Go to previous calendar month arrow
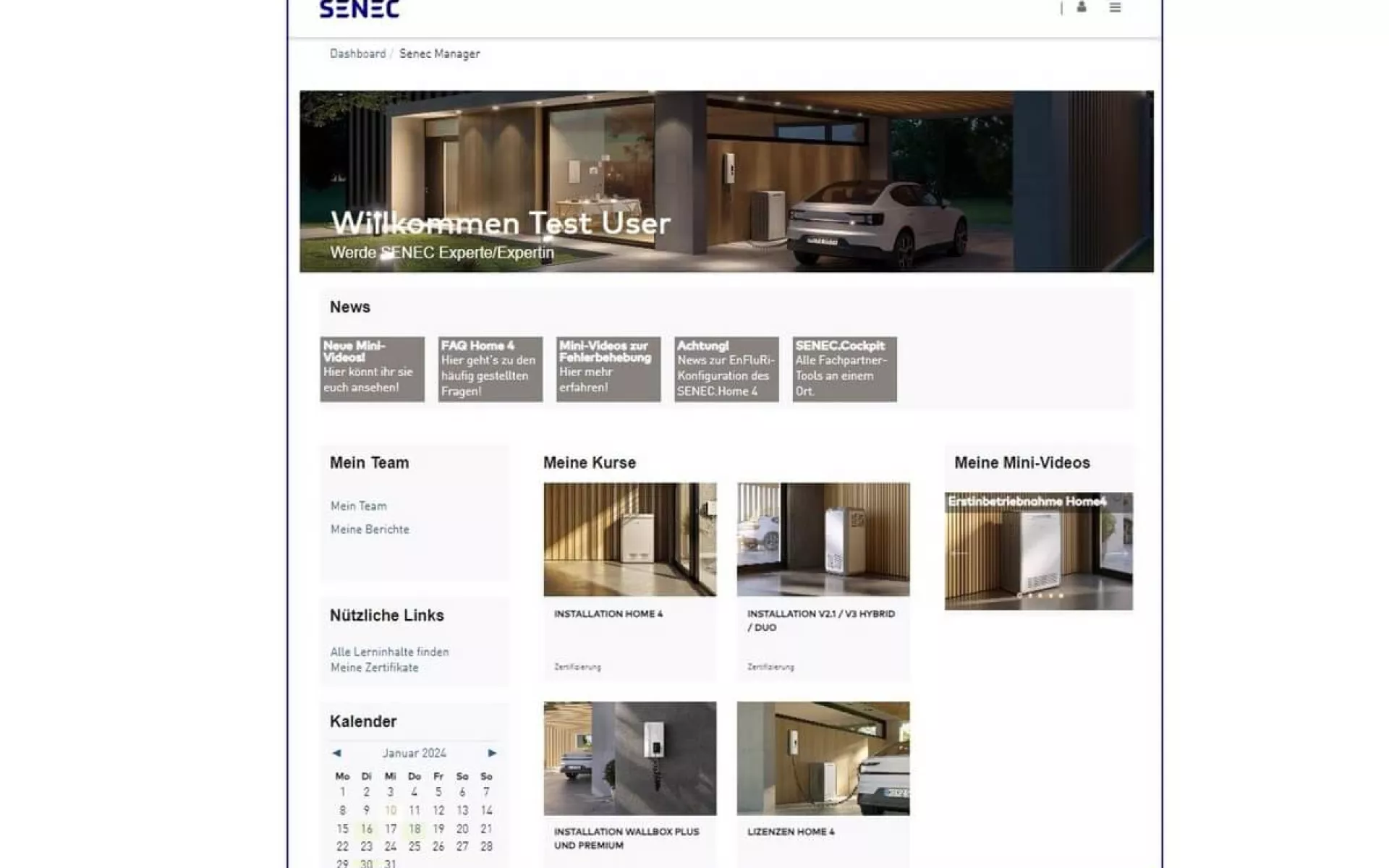 click(336, 753)
